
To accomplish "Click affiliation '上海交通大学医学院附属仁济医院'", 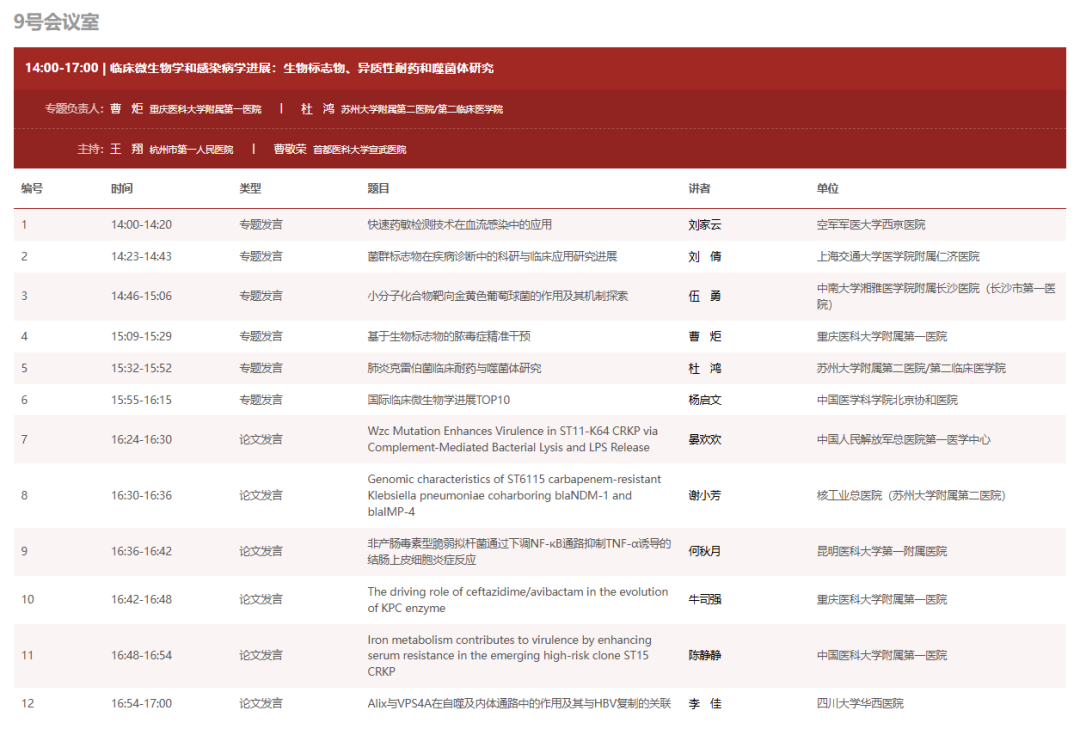I will (898, 256).
